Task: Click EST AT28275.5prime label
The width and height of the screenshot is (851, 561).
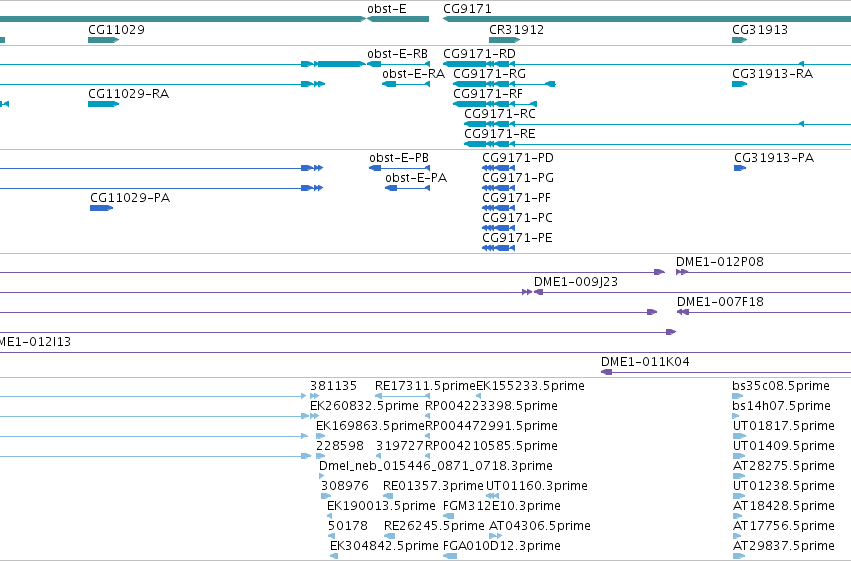Action: [x=784, y=466]
